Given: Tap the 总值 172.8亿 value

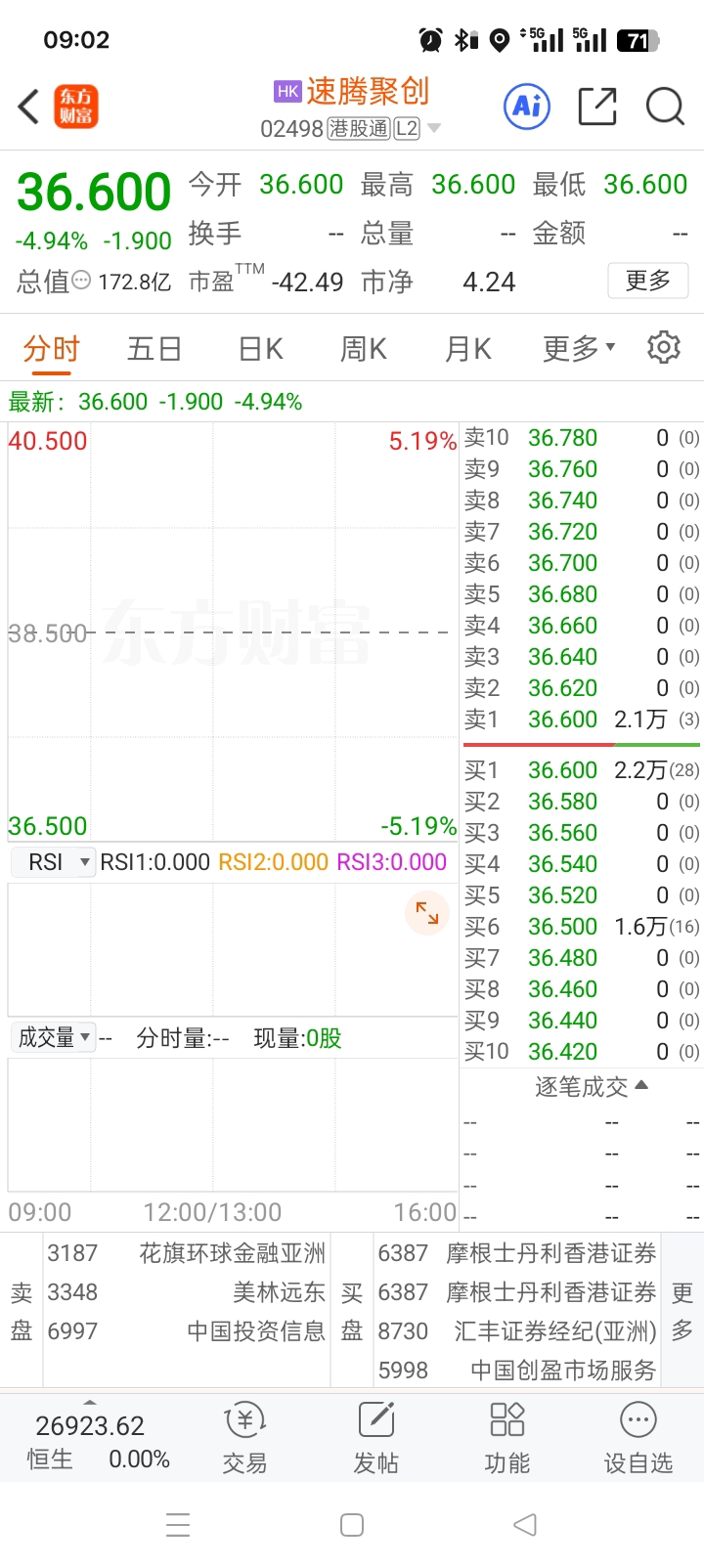Looking at the screenshot, I should point(135,283).
